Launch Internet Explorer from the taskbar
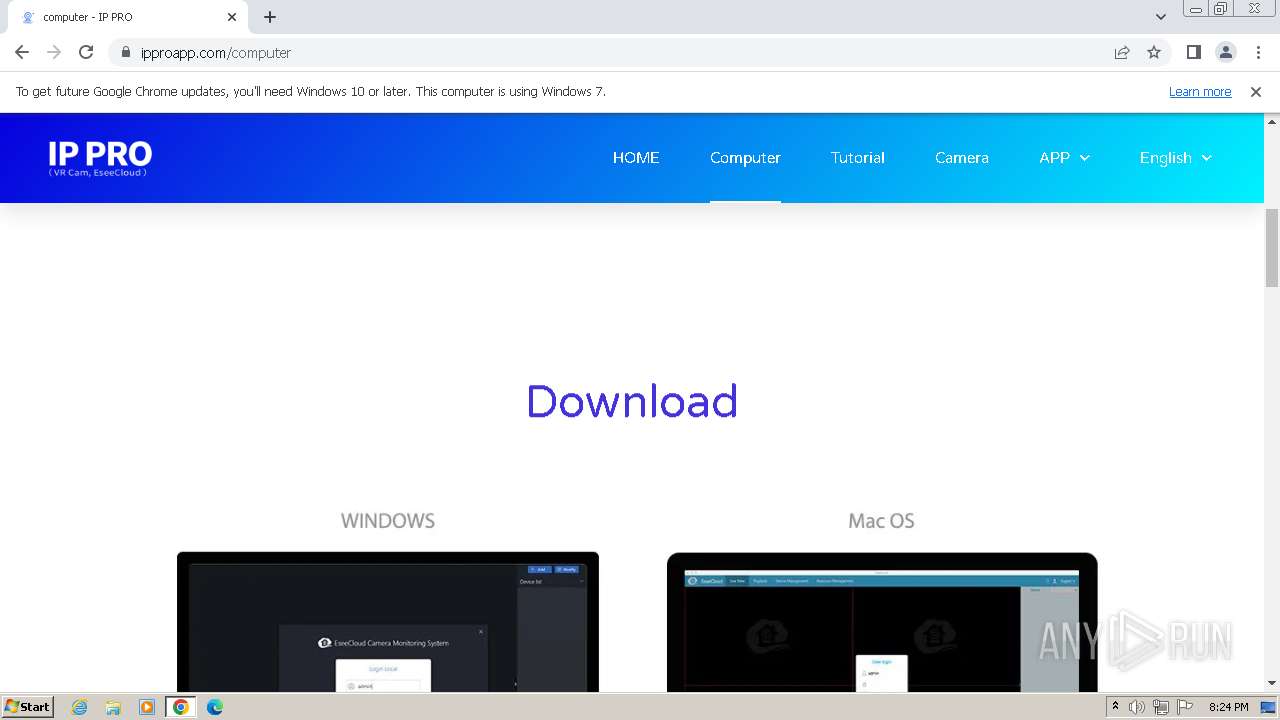Screen dimensions: 1280x720 point(80,707)
